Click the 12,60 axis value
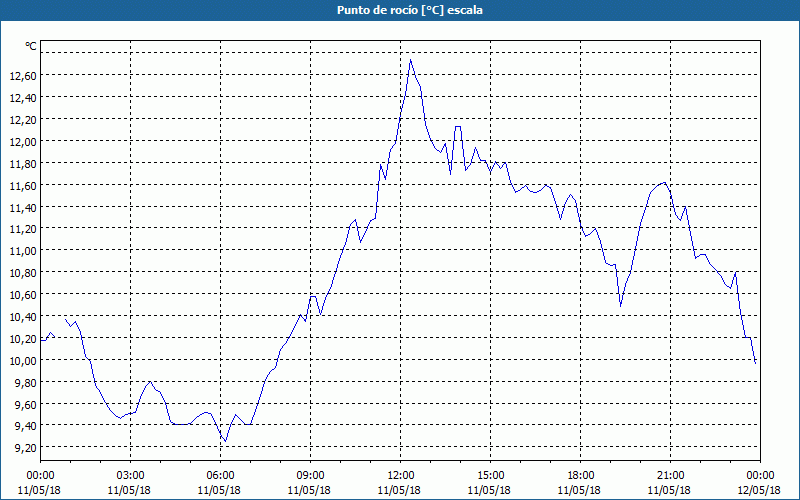800x500 pixels. tap(23, 76)
